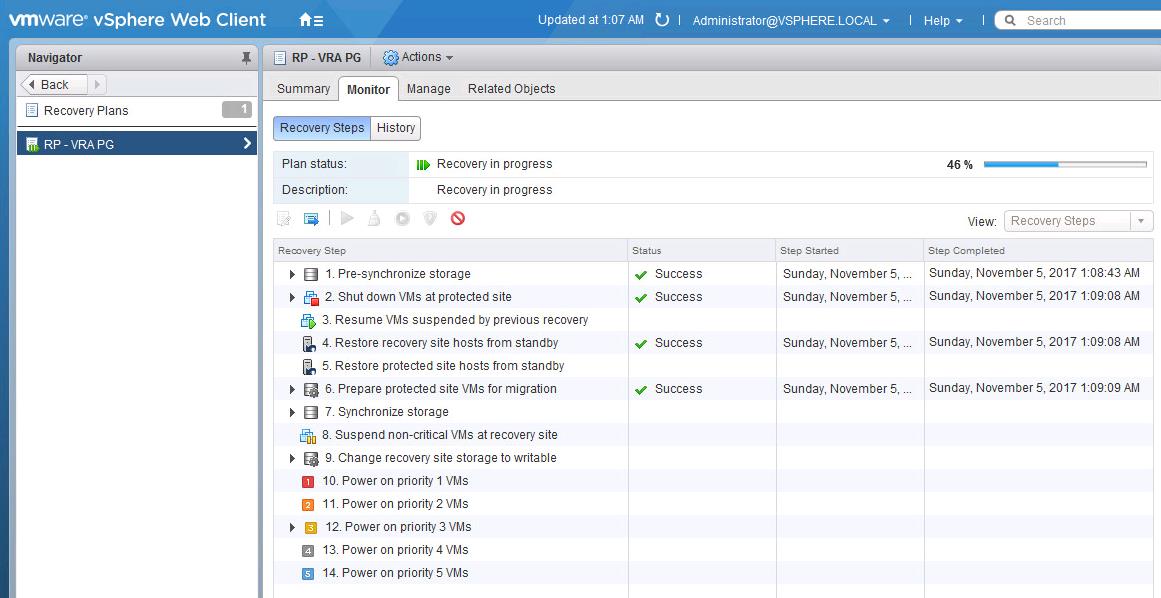Refresh the vSphere Web Client view

click(x=662, y=20)
